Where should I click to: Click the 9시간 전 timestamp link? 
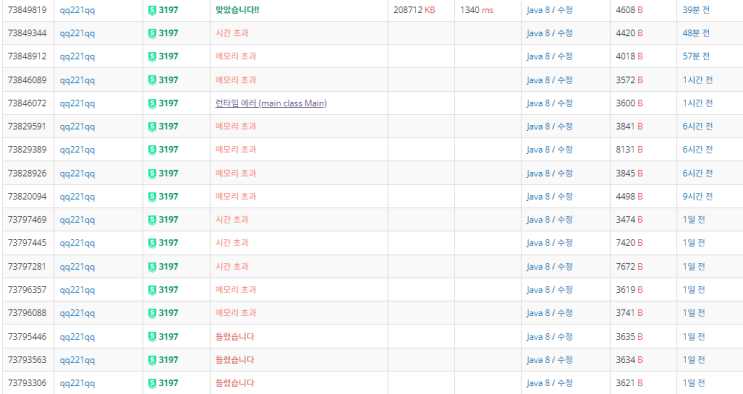coord(698,197)
